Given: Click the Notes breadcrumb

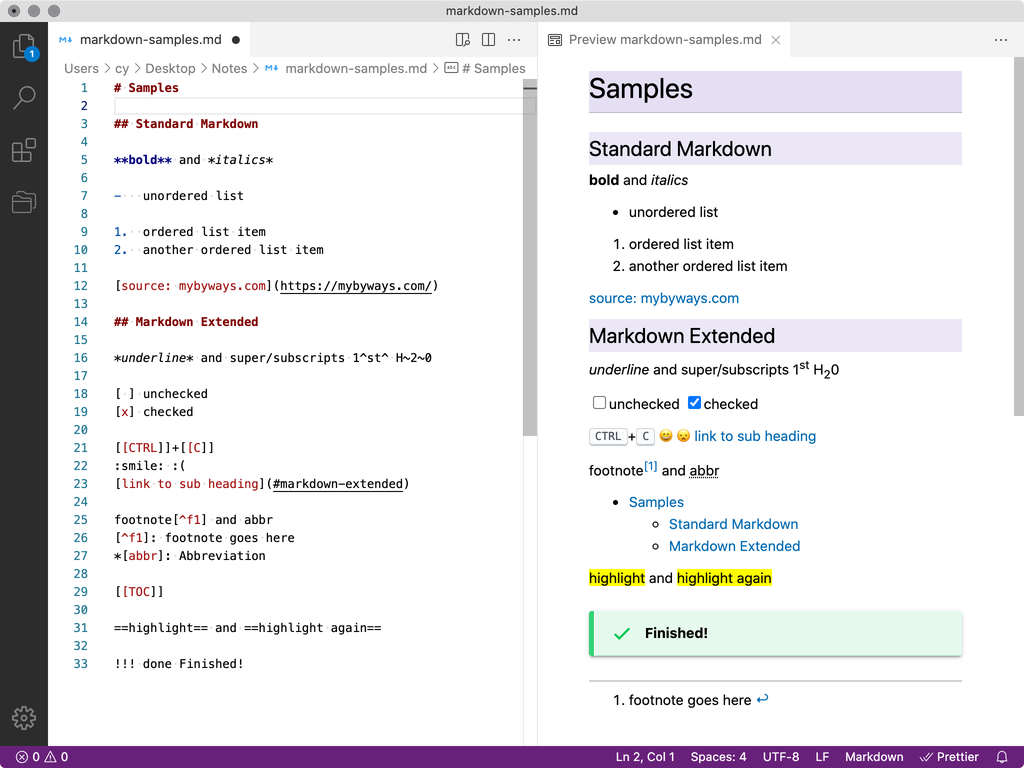Looking at the screenshot, I should click(229, 69).
